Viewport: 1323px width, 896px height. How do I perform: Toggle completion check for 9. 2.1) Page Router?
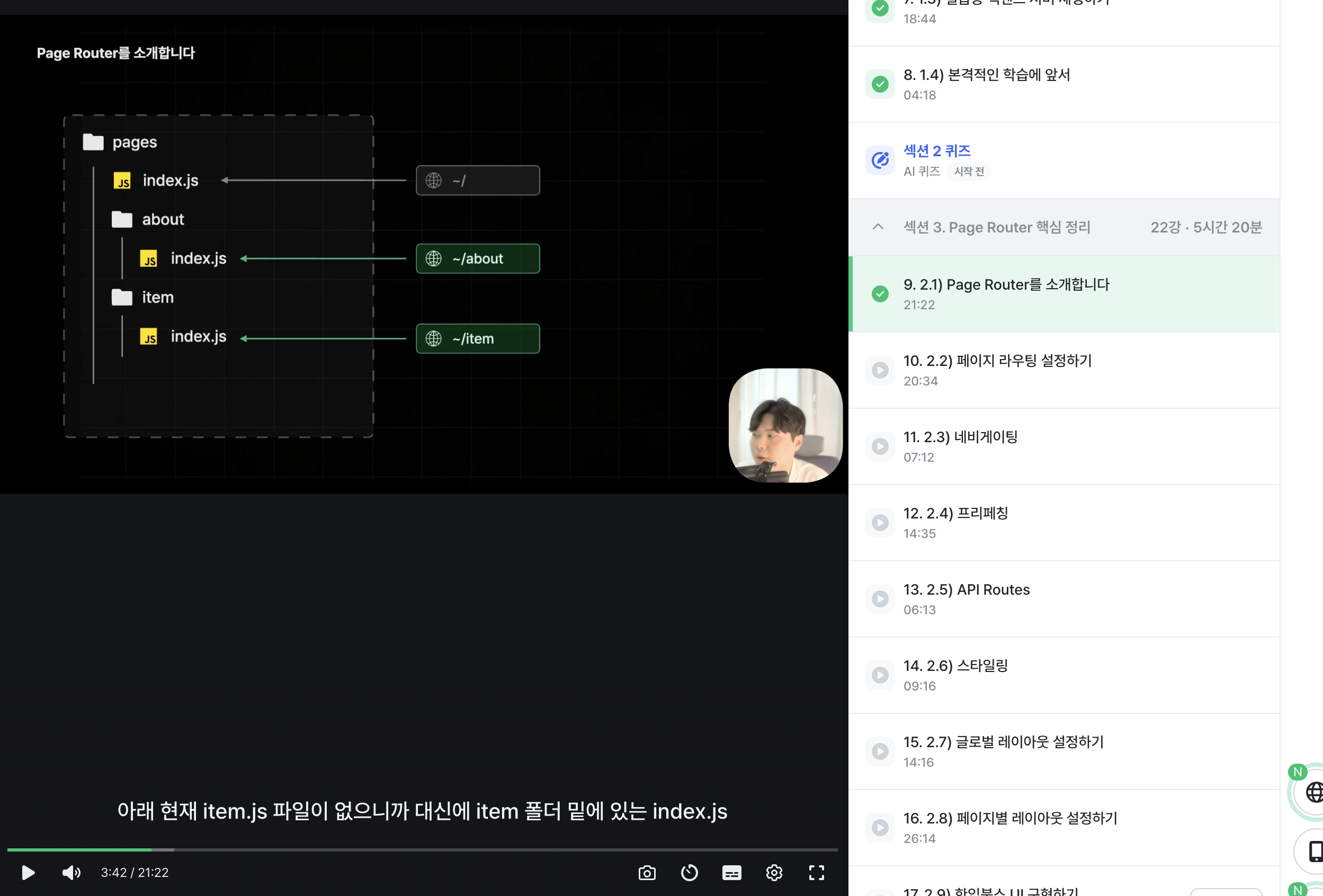click(880, 294)
